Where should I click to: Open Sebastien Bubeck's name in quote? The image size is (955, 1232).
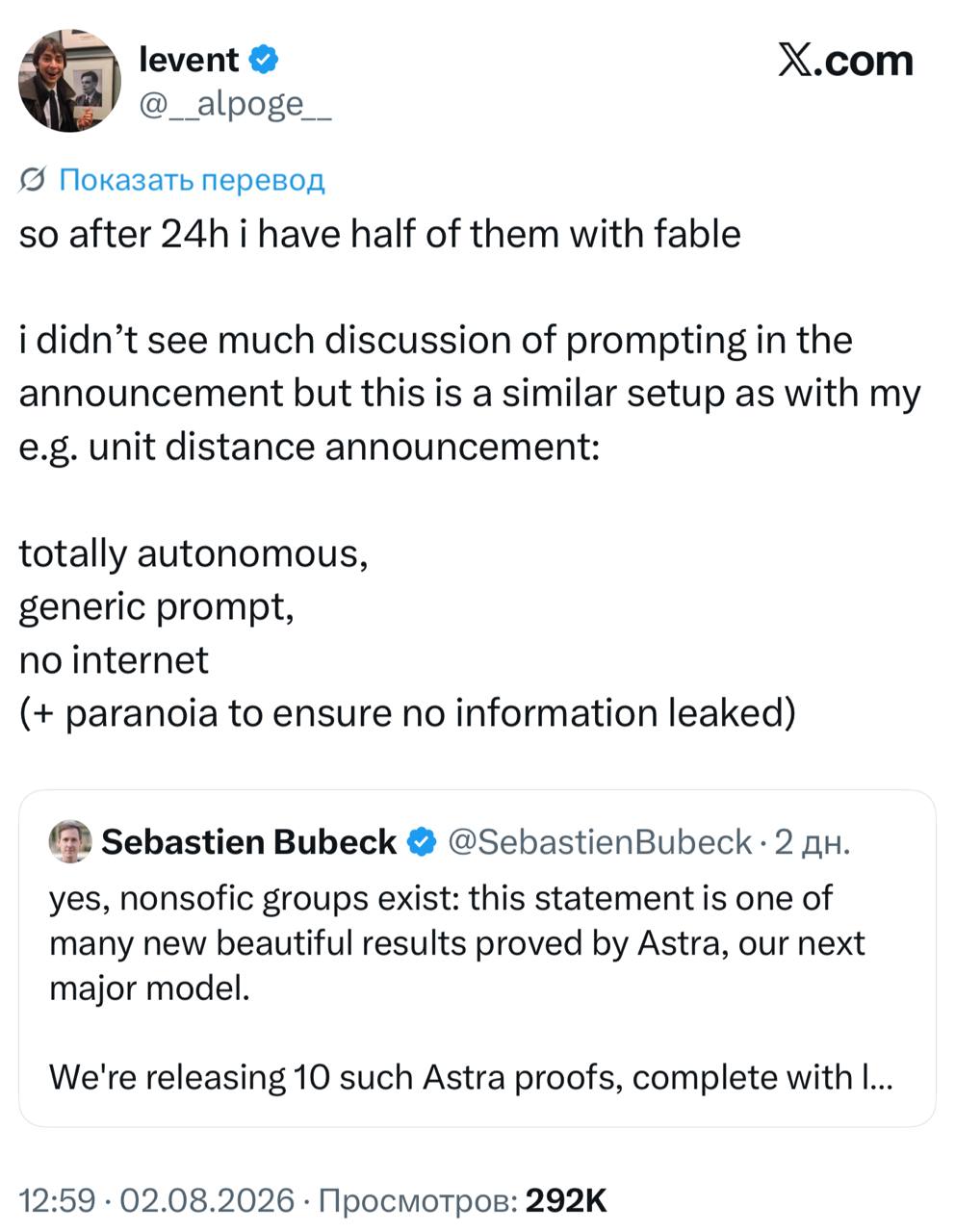(x=249, y=841)
